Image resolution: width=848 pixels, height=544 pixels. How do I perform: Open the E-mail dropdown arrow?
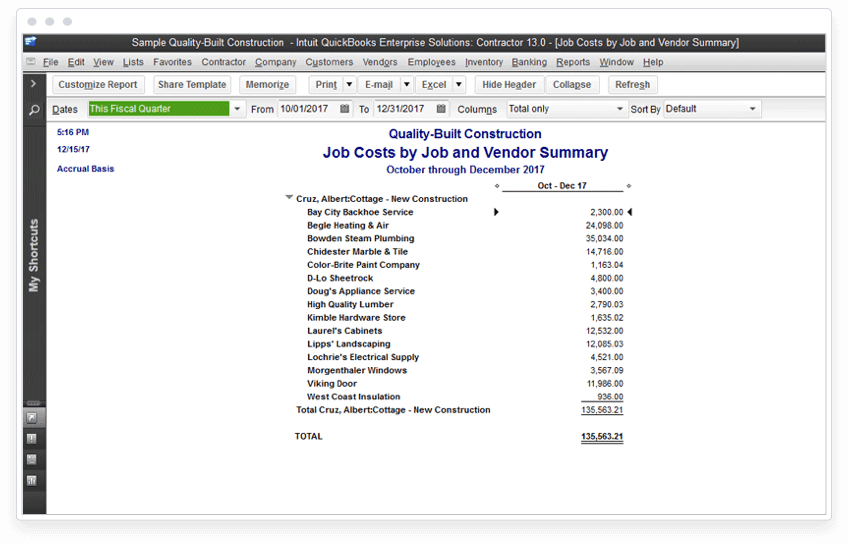(407, 84)
